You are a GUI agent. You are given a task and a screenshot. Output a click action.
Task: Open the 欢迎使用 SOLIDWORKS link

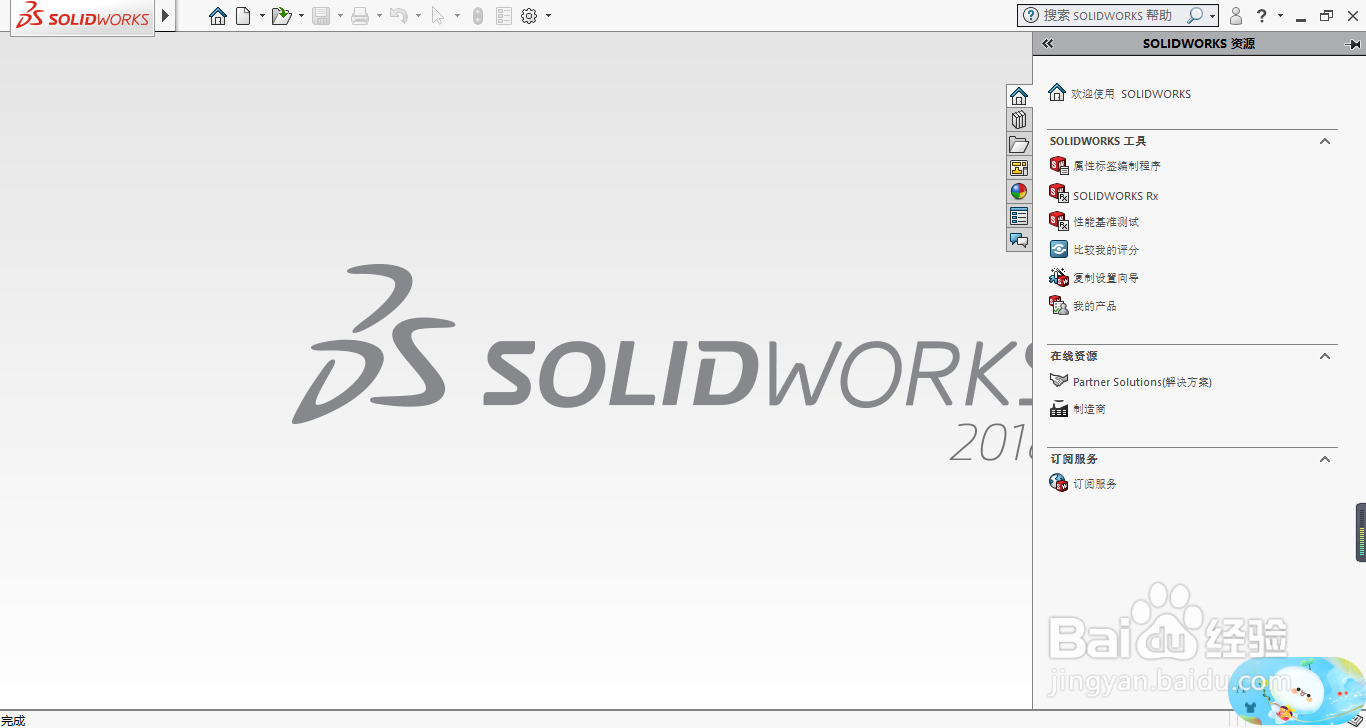pyautogui.click(x=1119, y=93)
